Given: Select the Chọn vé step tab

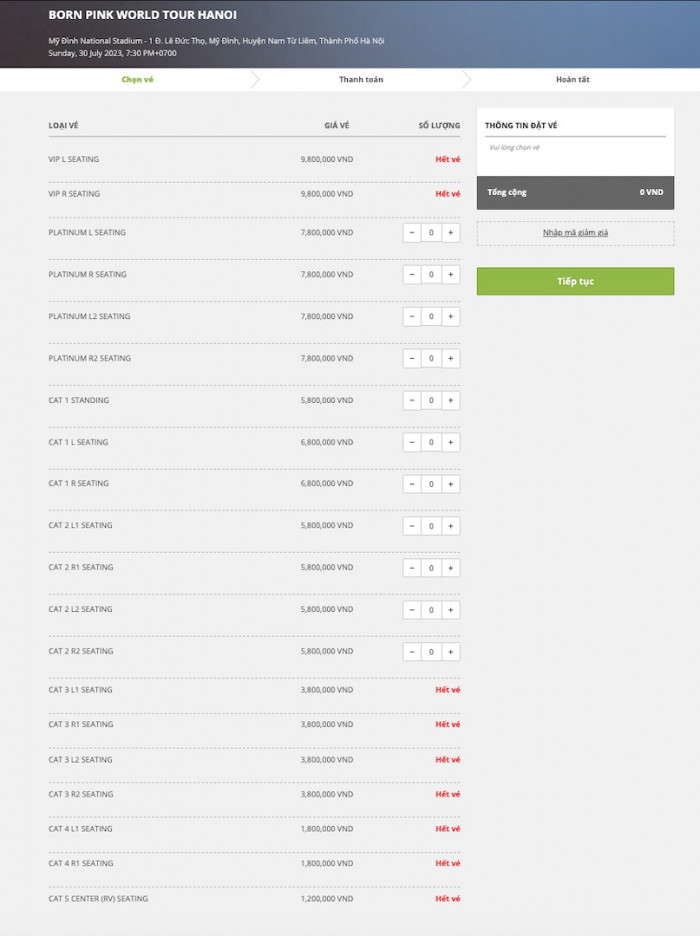Looking at the screenshot, I should (137, 79).
